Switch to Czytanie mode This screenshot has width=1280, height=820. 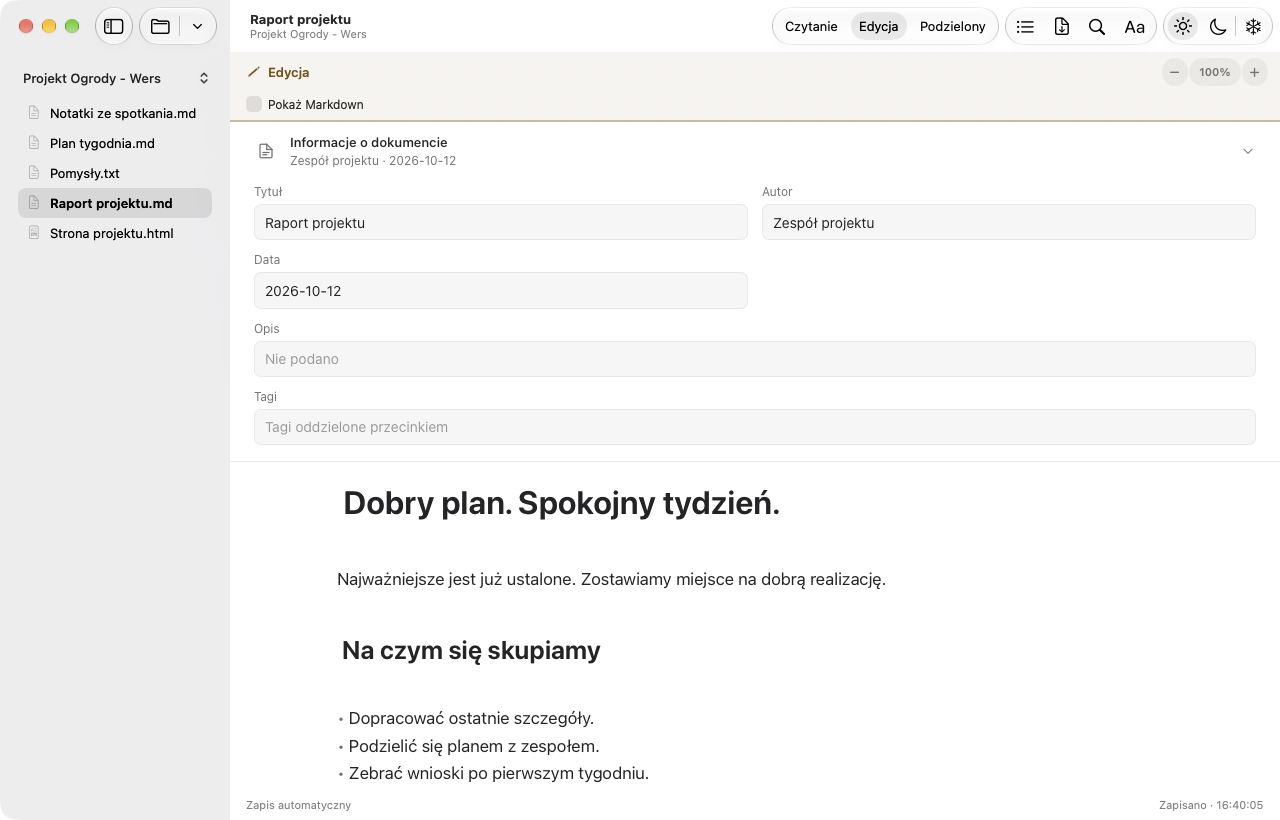811,27
